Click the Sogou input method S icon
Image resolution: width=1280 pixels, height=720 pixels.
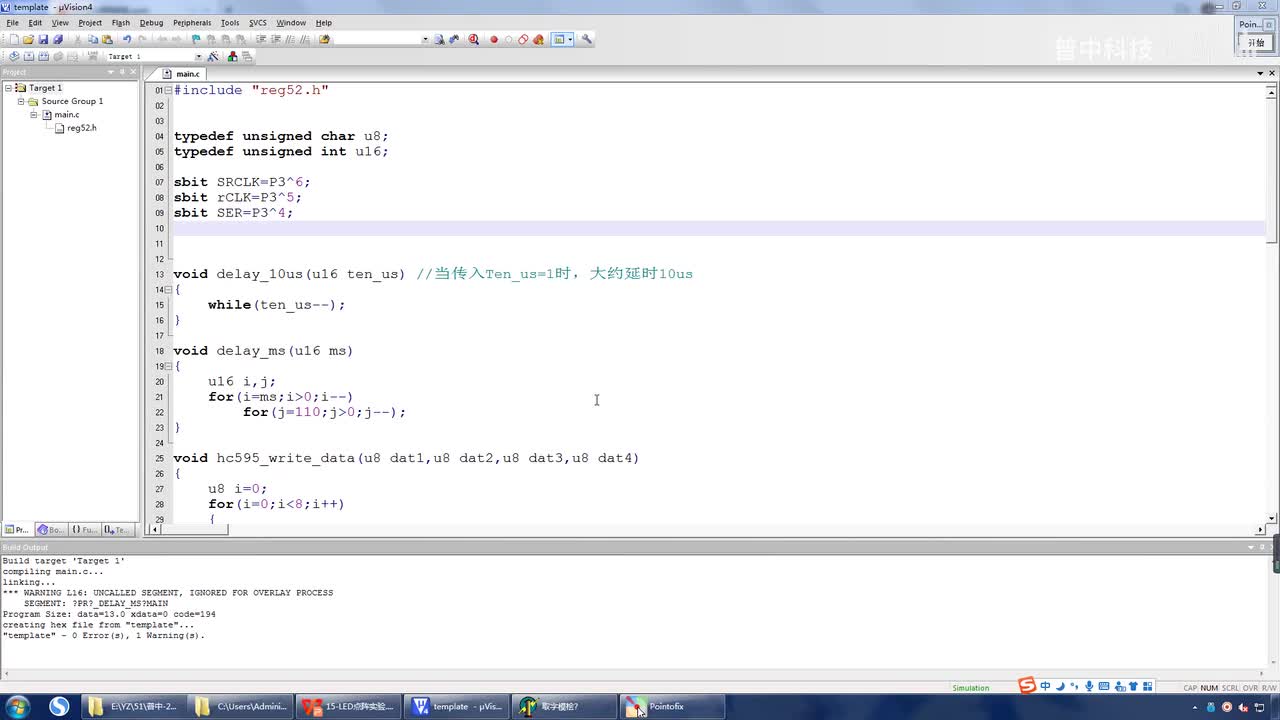click(1027, 685)
